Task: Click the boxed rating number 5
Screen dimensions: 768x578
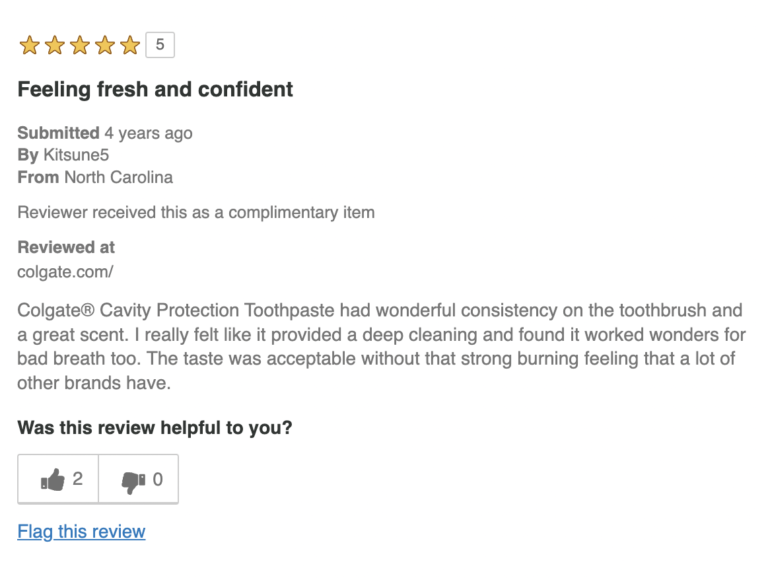Action: click(x=160, y=45)
